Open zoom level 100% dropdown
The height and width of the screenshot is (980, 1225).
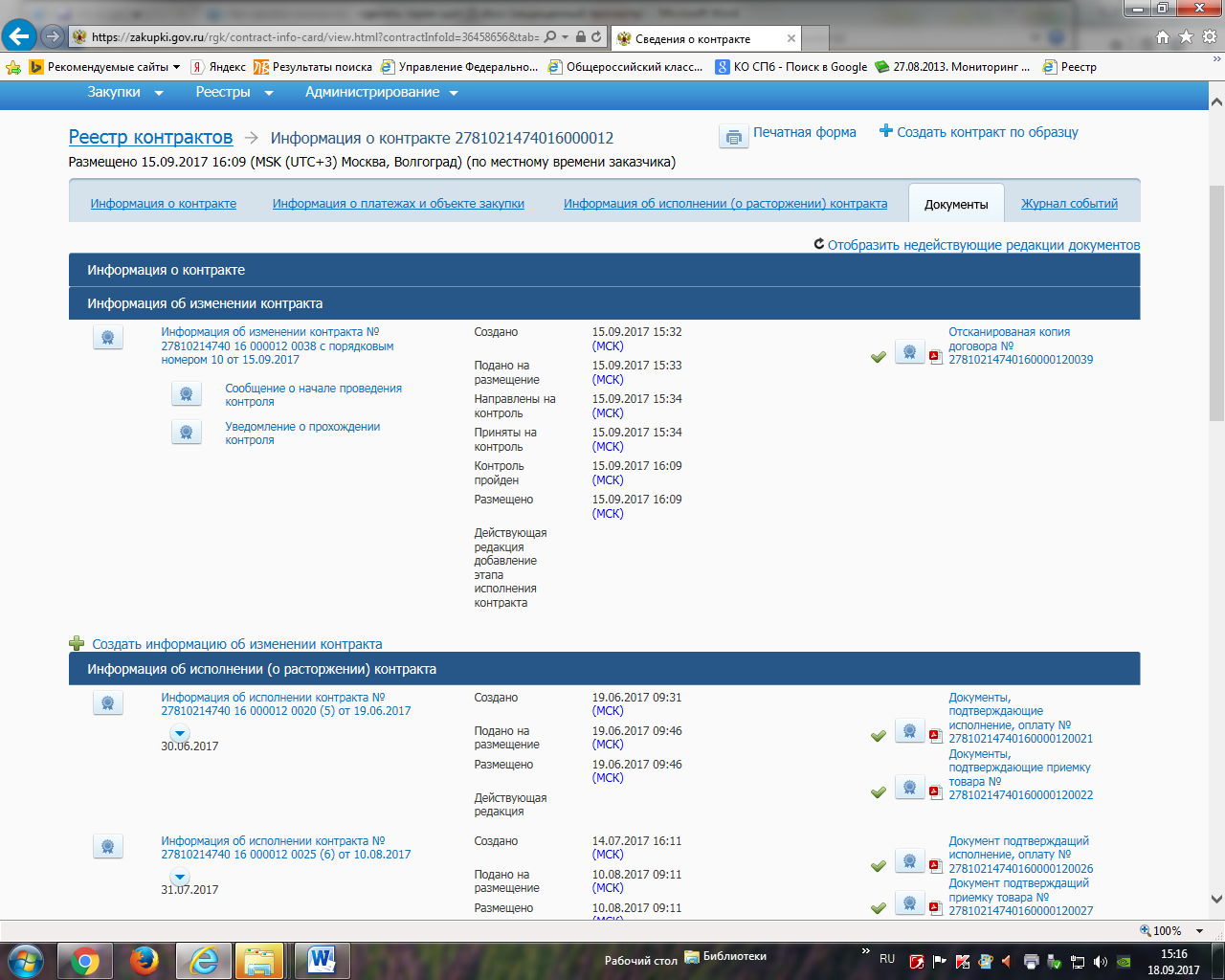pos(1199,930)
